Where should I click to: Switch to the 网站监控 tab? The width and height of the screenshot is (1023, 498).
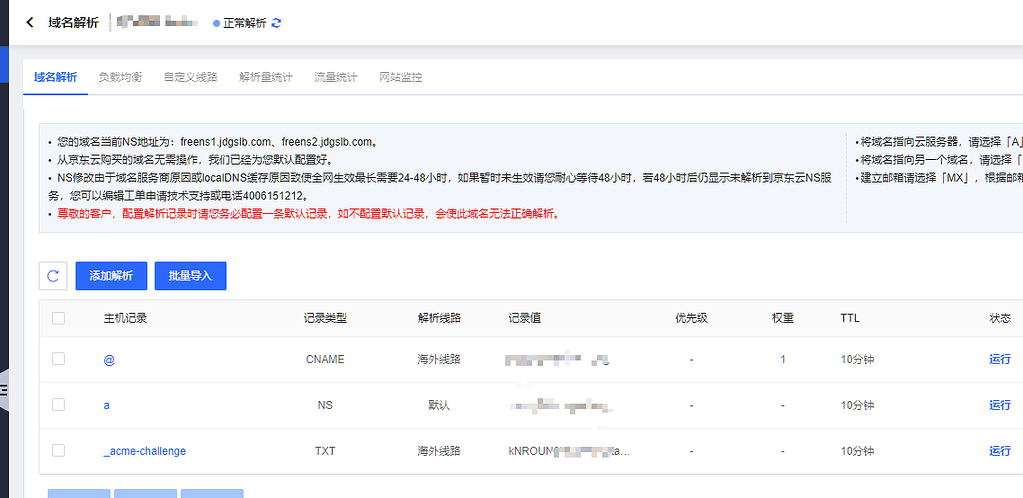click(401, 77)
